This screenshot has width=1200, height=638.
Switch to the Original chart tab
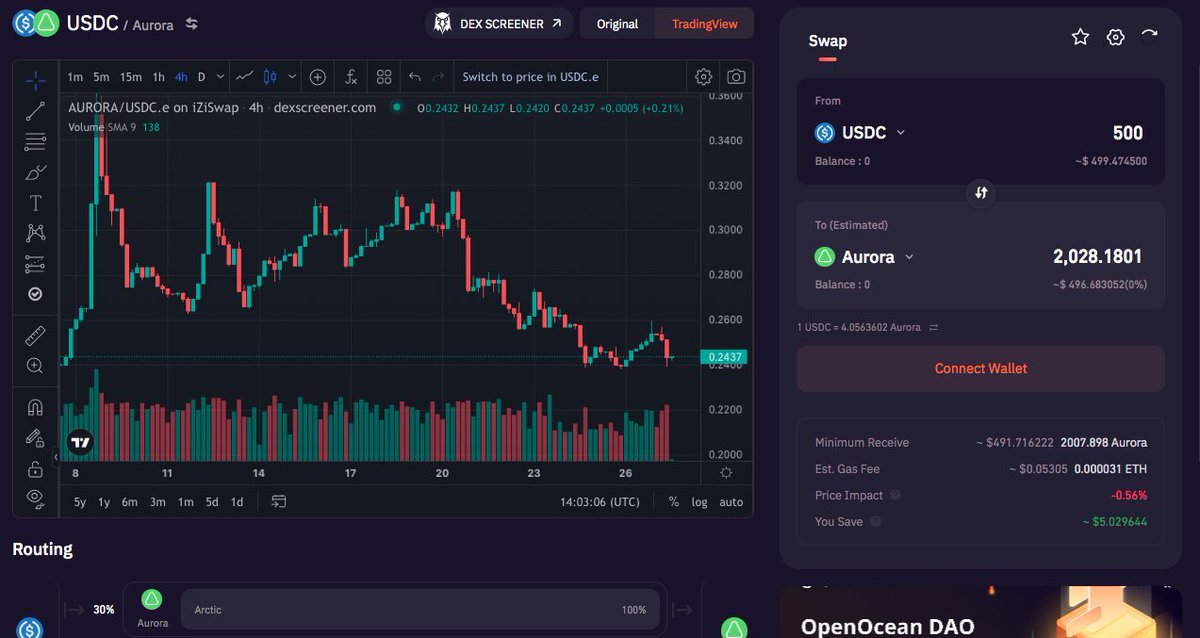click(x=617, y=23)
